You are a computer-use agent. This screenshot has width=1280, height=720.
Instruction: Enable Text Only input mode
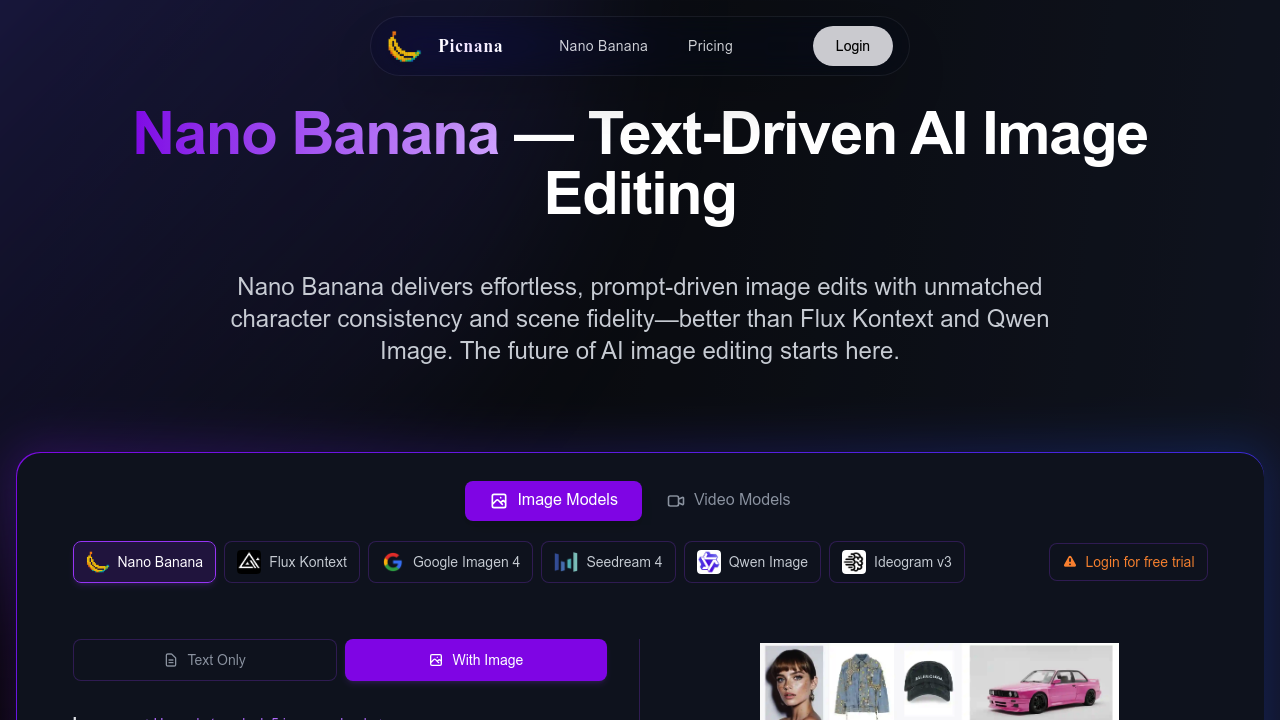(204, 660)
